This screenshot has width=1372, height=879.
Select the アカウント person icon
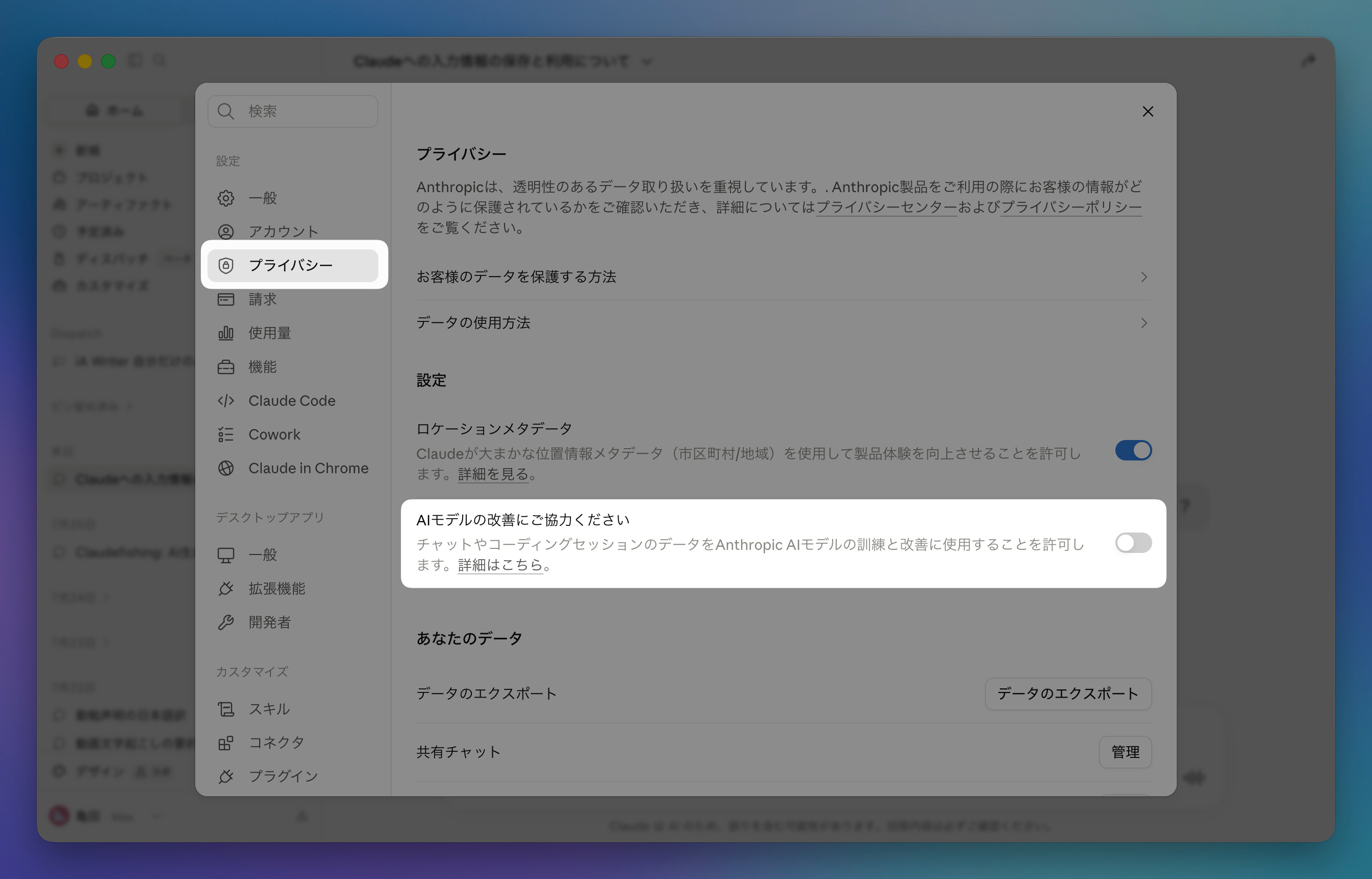225,232
